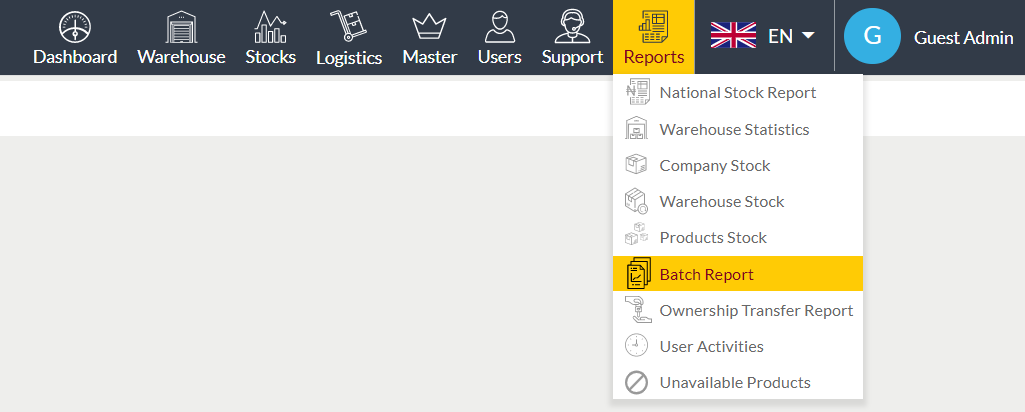Collapse the Reports menu label
The width and height of the screenshot is (1025, 412).
[x=654, y=58]
